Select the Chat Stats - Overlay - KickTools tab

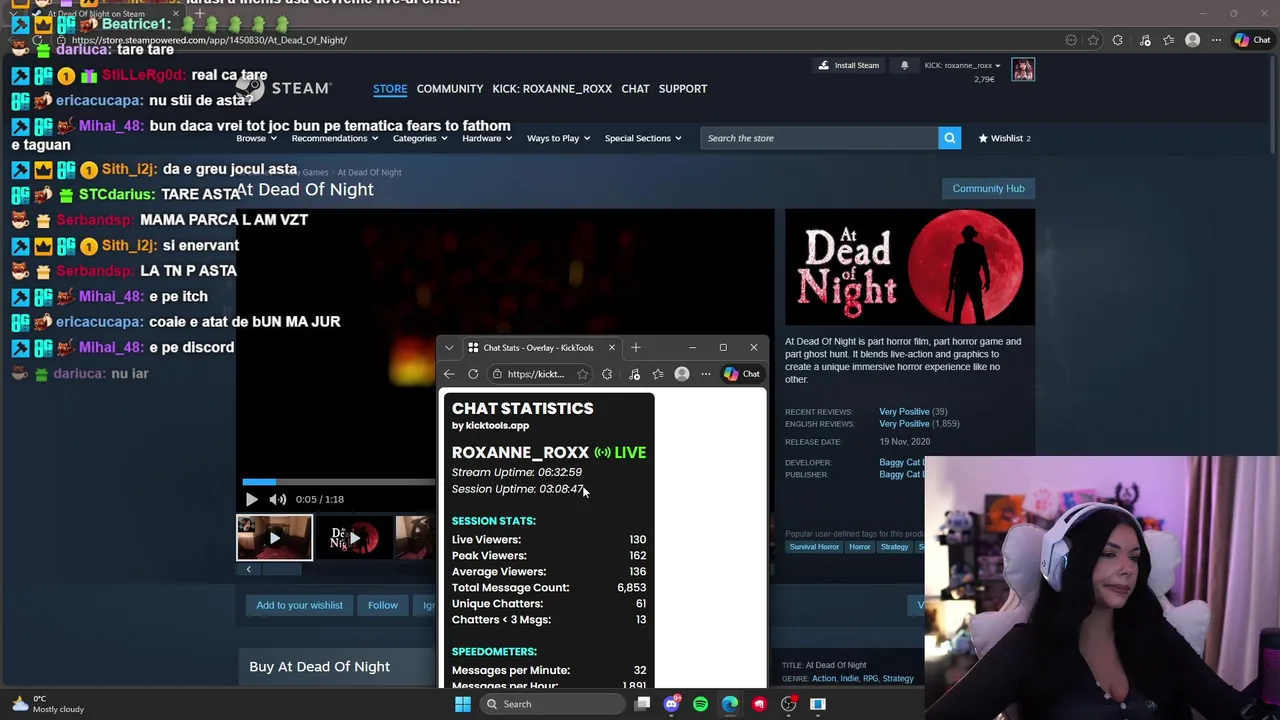click(x=540, y=348)
